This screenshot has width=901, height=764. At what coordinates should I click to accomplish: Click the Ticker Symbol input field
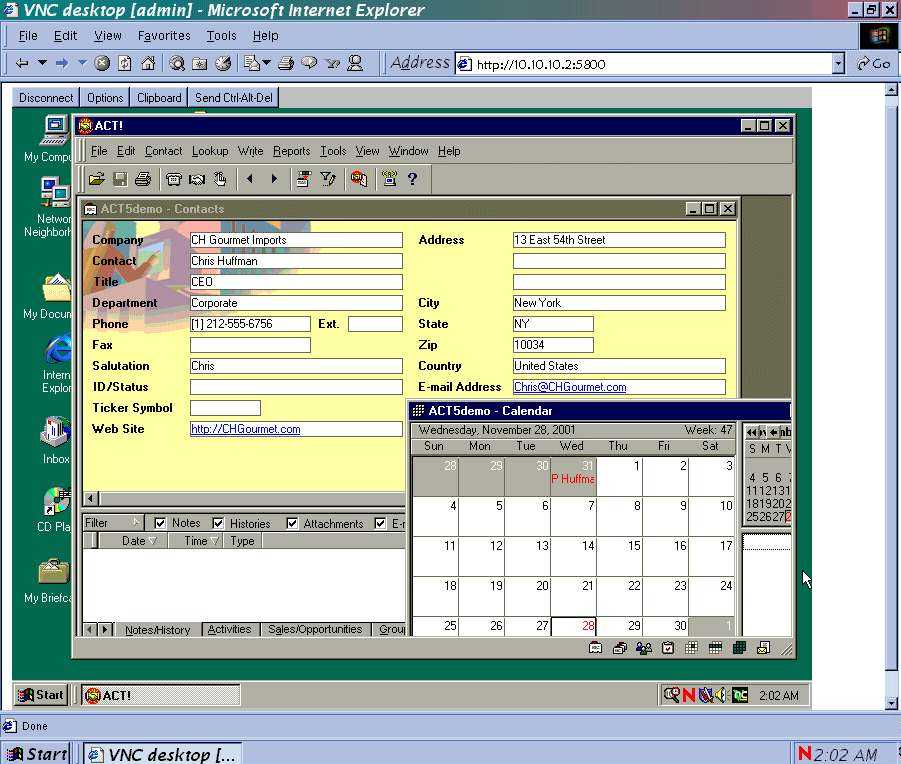coord(225,408)
